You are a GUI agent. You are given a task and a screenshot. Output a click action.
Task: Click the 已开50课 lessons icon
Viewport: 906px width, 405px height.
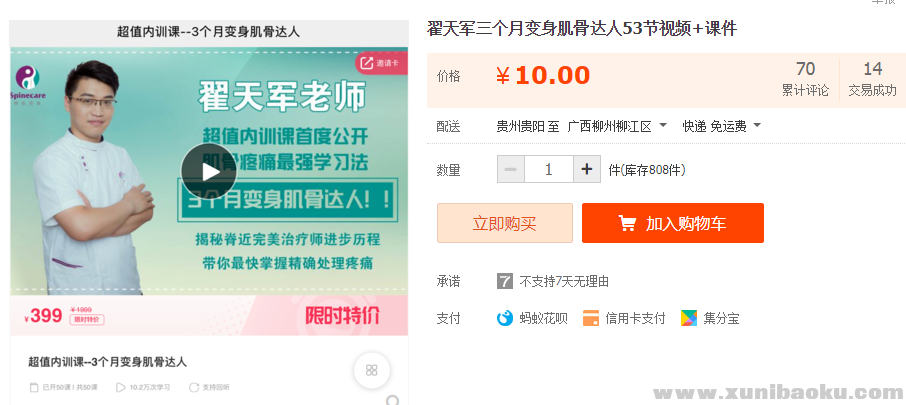34,387
